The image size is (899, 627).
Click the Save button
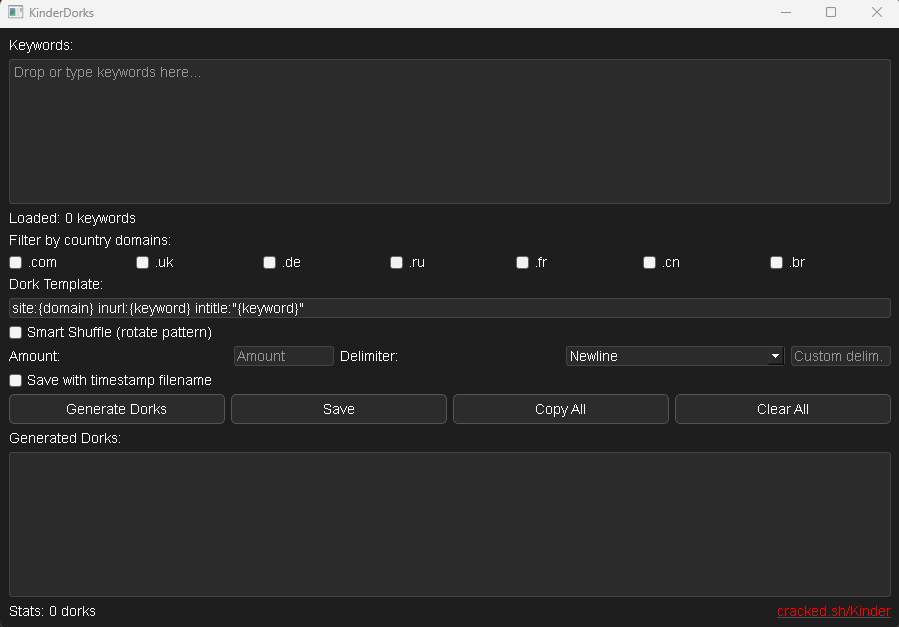(x=339, y=409)
